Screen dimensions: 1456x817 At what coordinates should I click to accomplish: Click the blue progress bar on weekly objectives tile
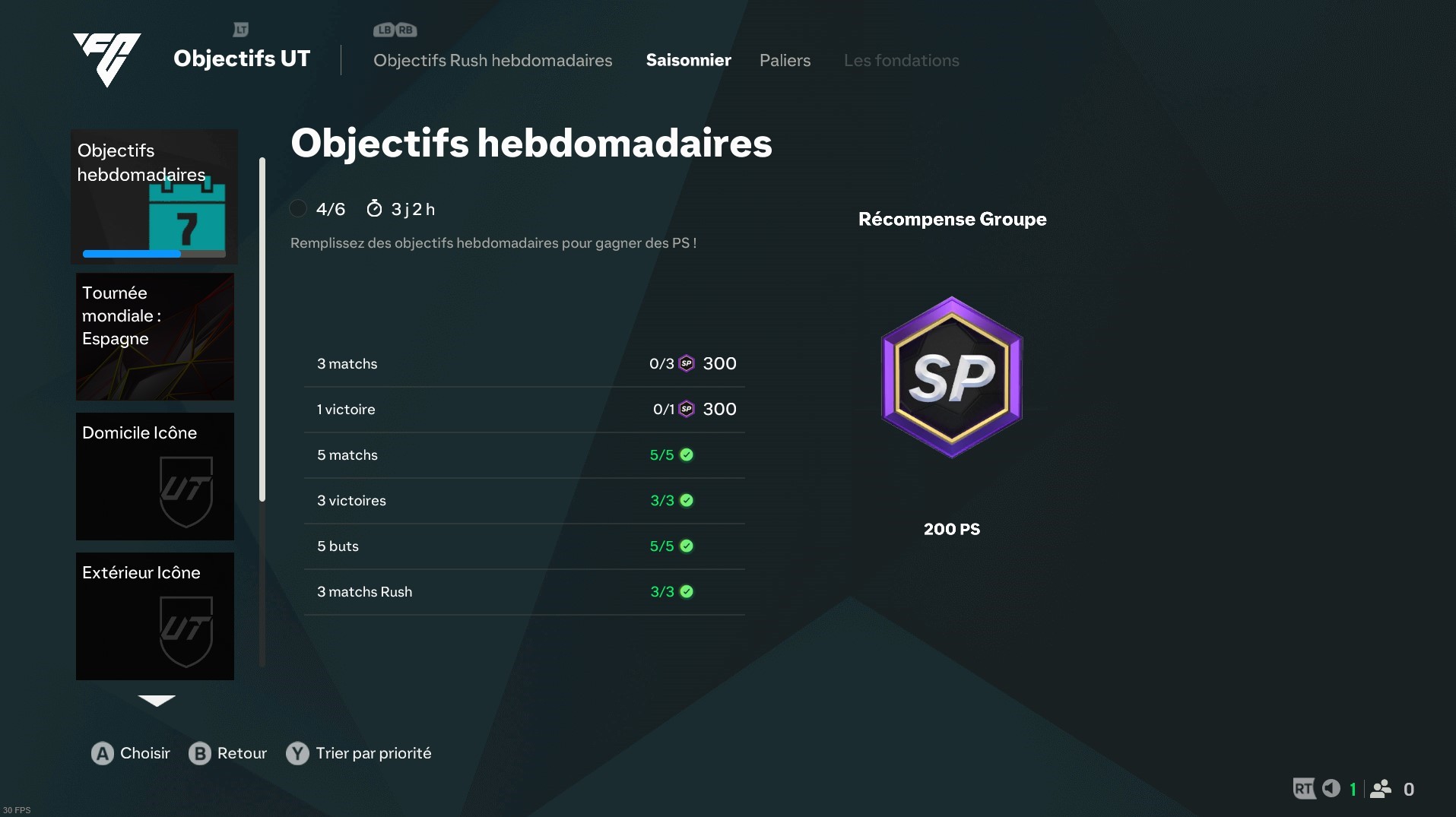pyautogui.click(x=154, y=254)
